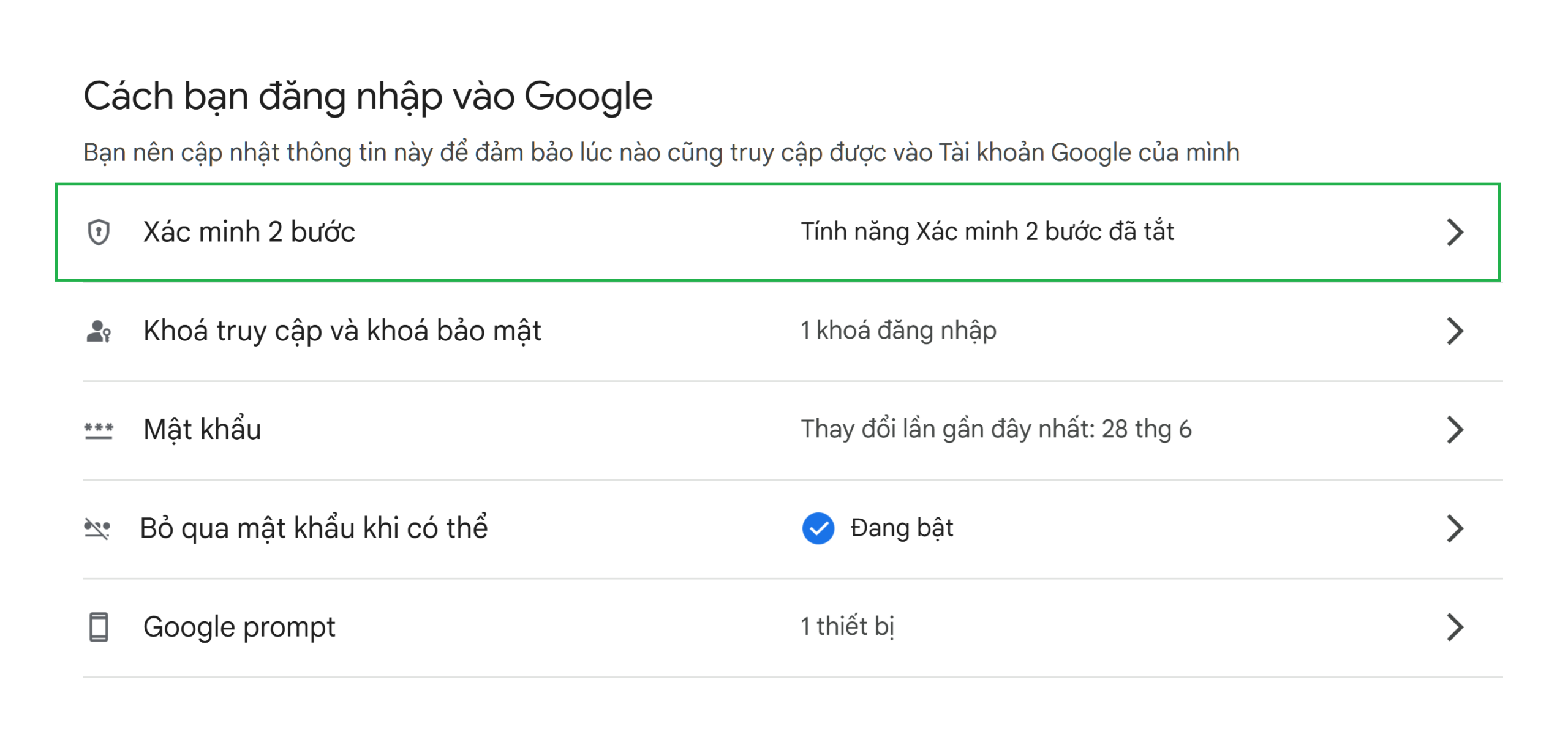
Task: Open Xác minh 2 bước settings
Action: pos(778,232)
